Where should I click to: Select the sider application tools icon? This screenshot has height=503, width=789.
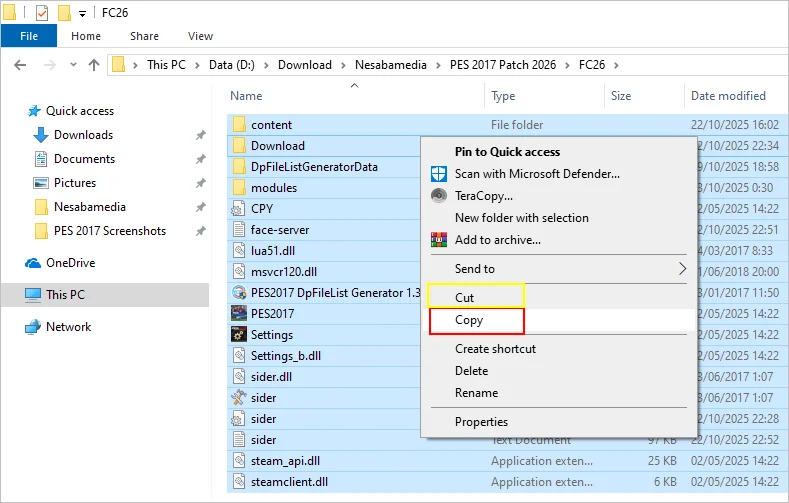(x=239, y=398)
